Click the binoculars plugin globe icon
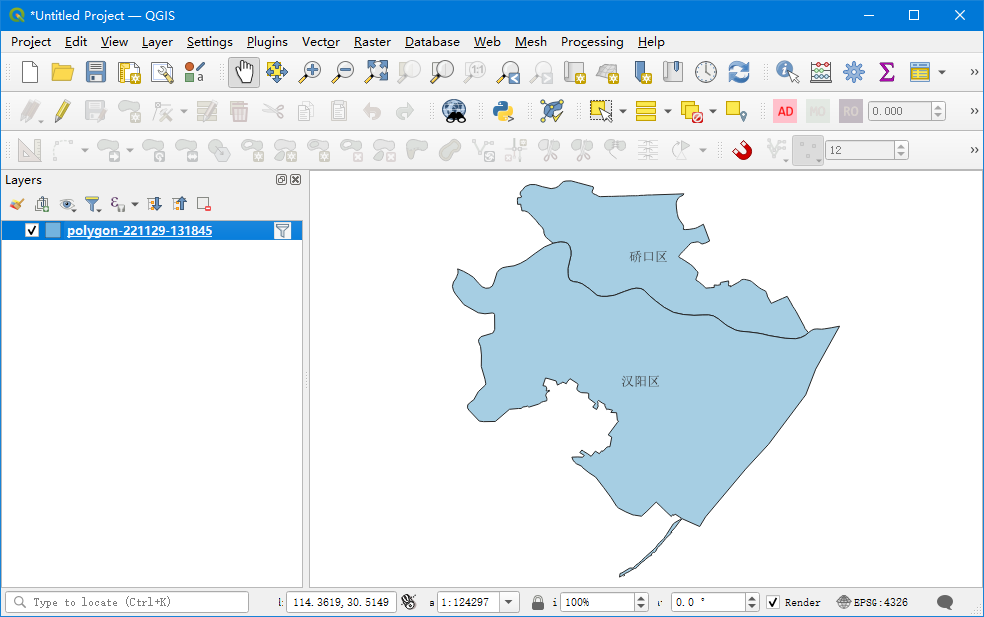Screen dimensions: 984x617 coord(454,111)
